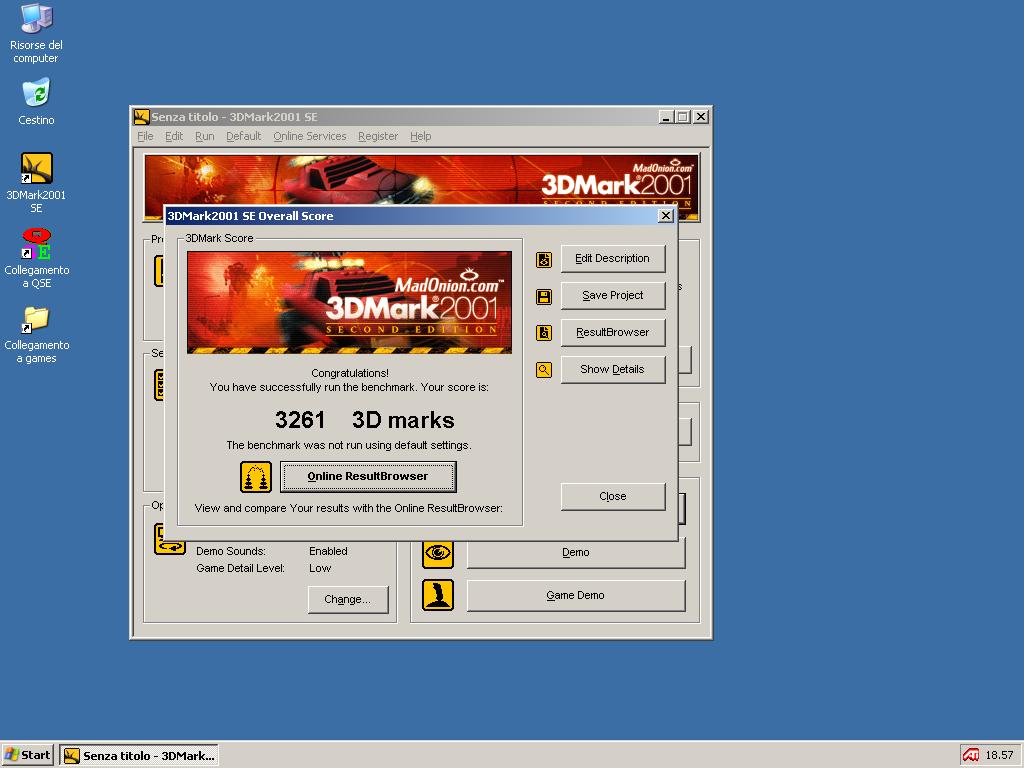
Task: Click the 3DMark icon in the main window title bar
Action: 142,117
